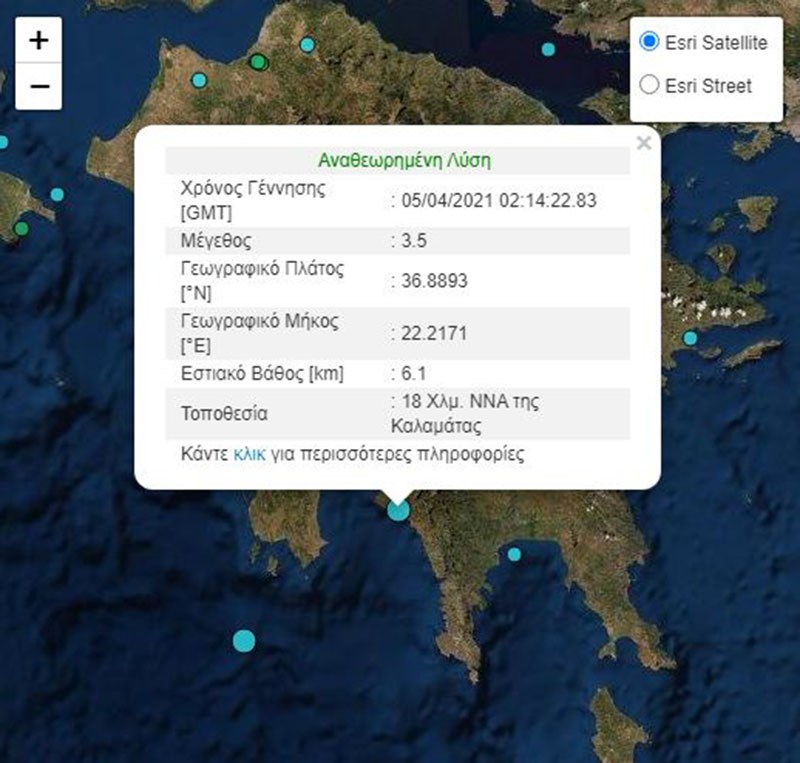Select the cyan marker in the sea west of the popup
The image size is (800, 763).
[57, 194]
